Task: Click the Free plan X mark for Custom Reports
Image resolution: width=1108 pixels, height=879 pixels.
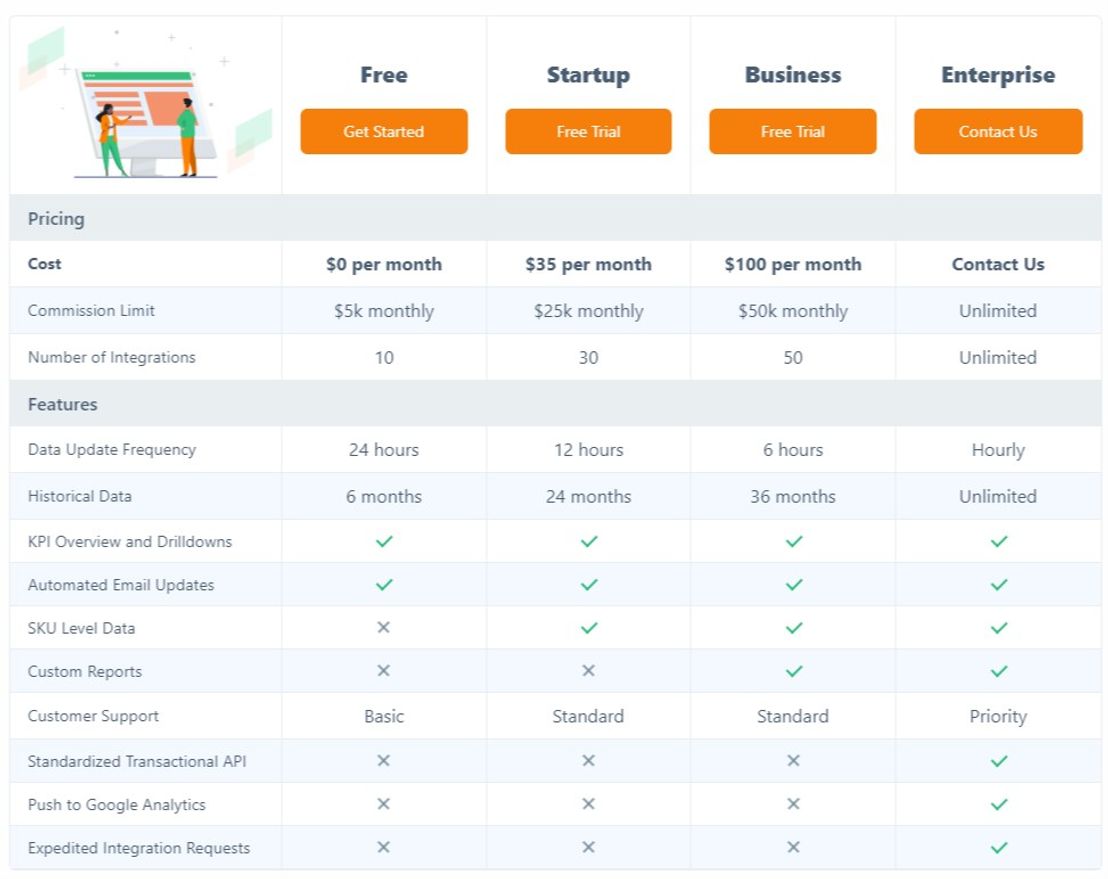Action: (x=383, y=670)
